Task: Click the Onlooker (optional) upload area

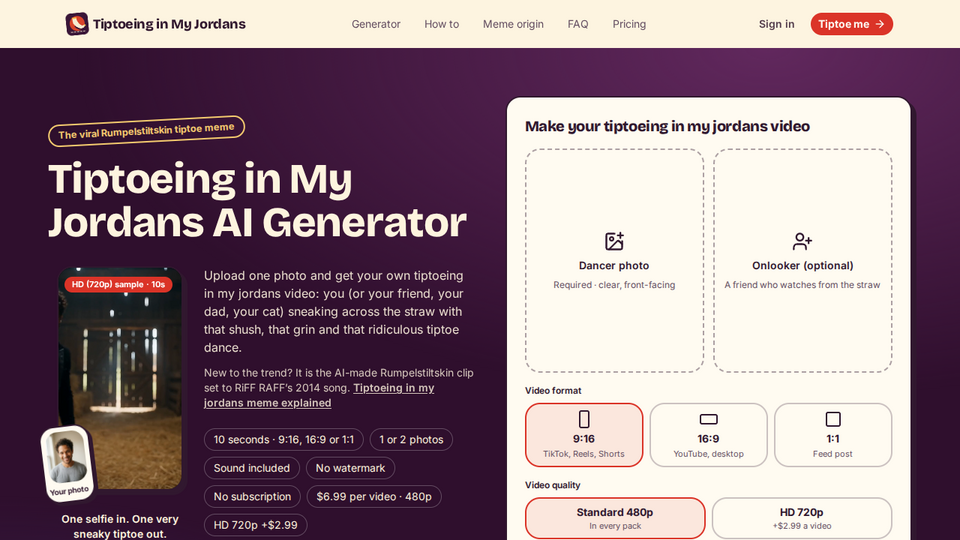Action: 802,260
